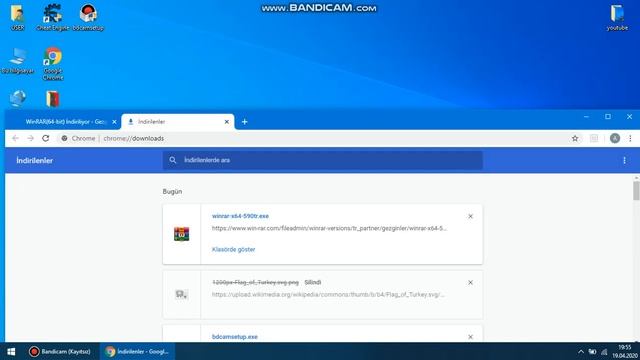Focus the İndirilenlerde ara search field
Image resolution: width=640 pixels, height=360 pixels.
322,160
